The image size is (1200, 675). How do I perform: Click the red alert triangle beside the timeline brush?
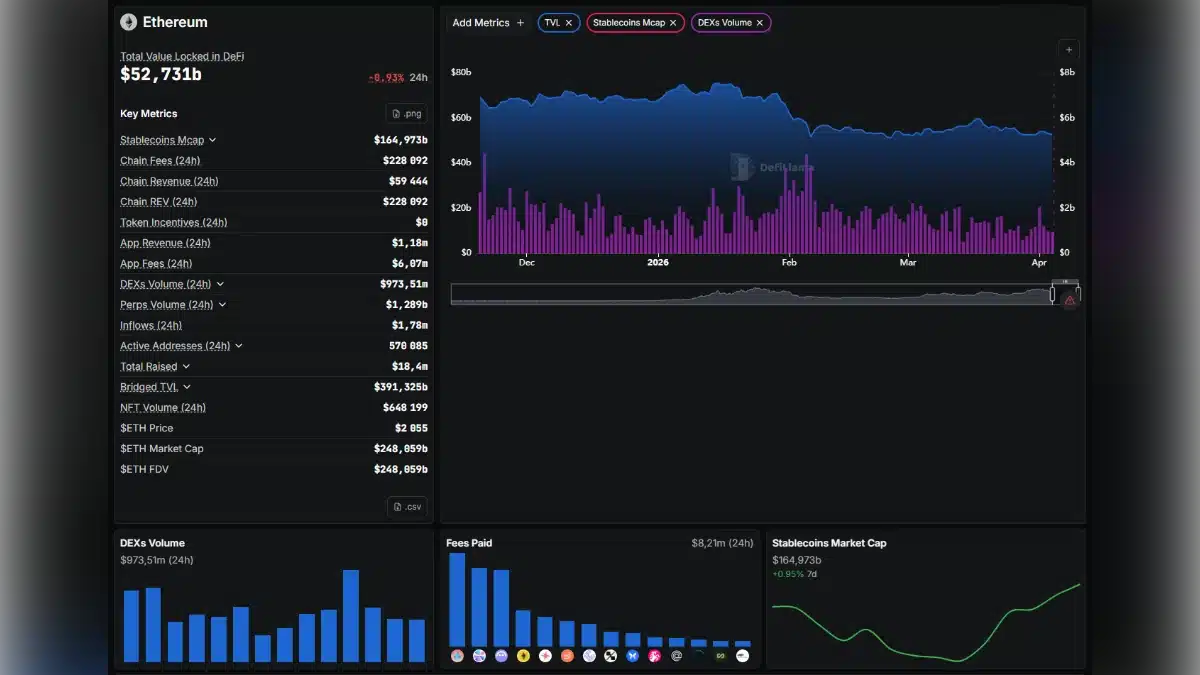1069,297
